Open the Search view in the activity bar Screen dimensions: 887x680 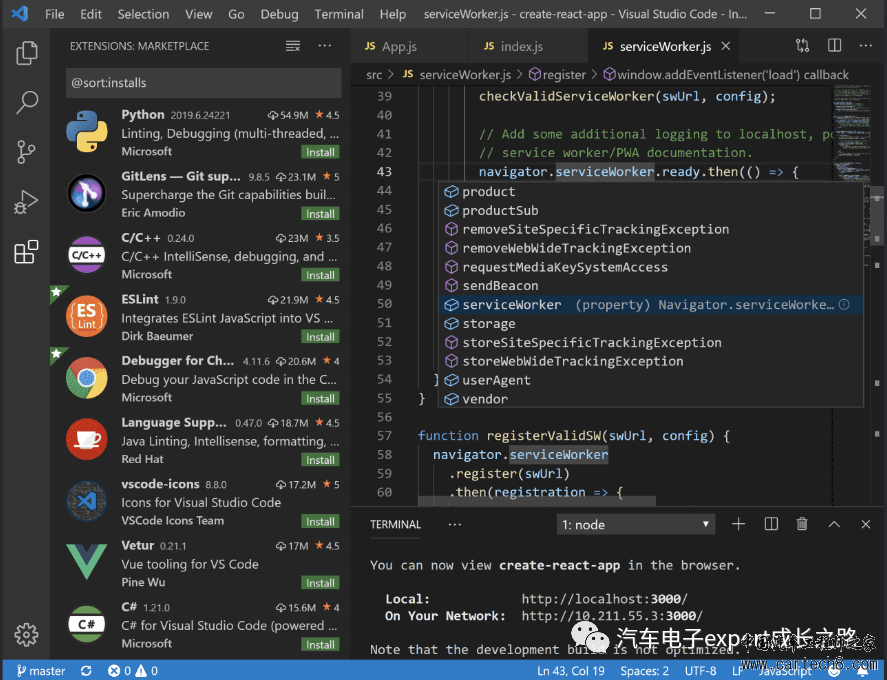(x=27, y=103)
